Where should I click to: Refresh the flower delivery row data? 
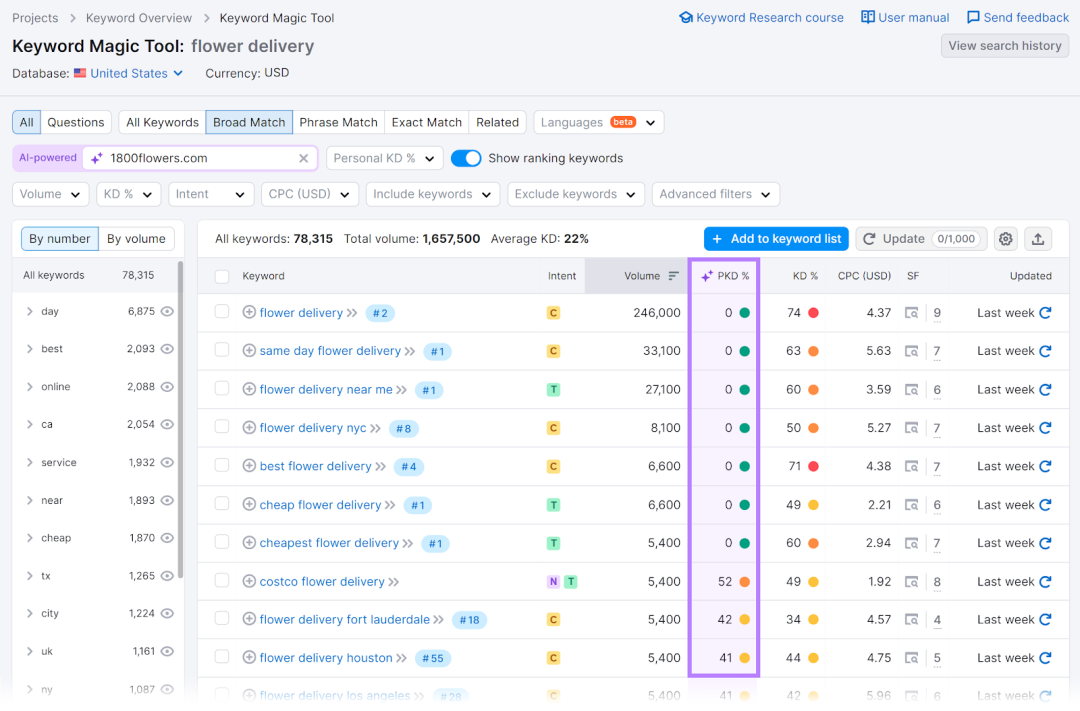(1045, 313)
